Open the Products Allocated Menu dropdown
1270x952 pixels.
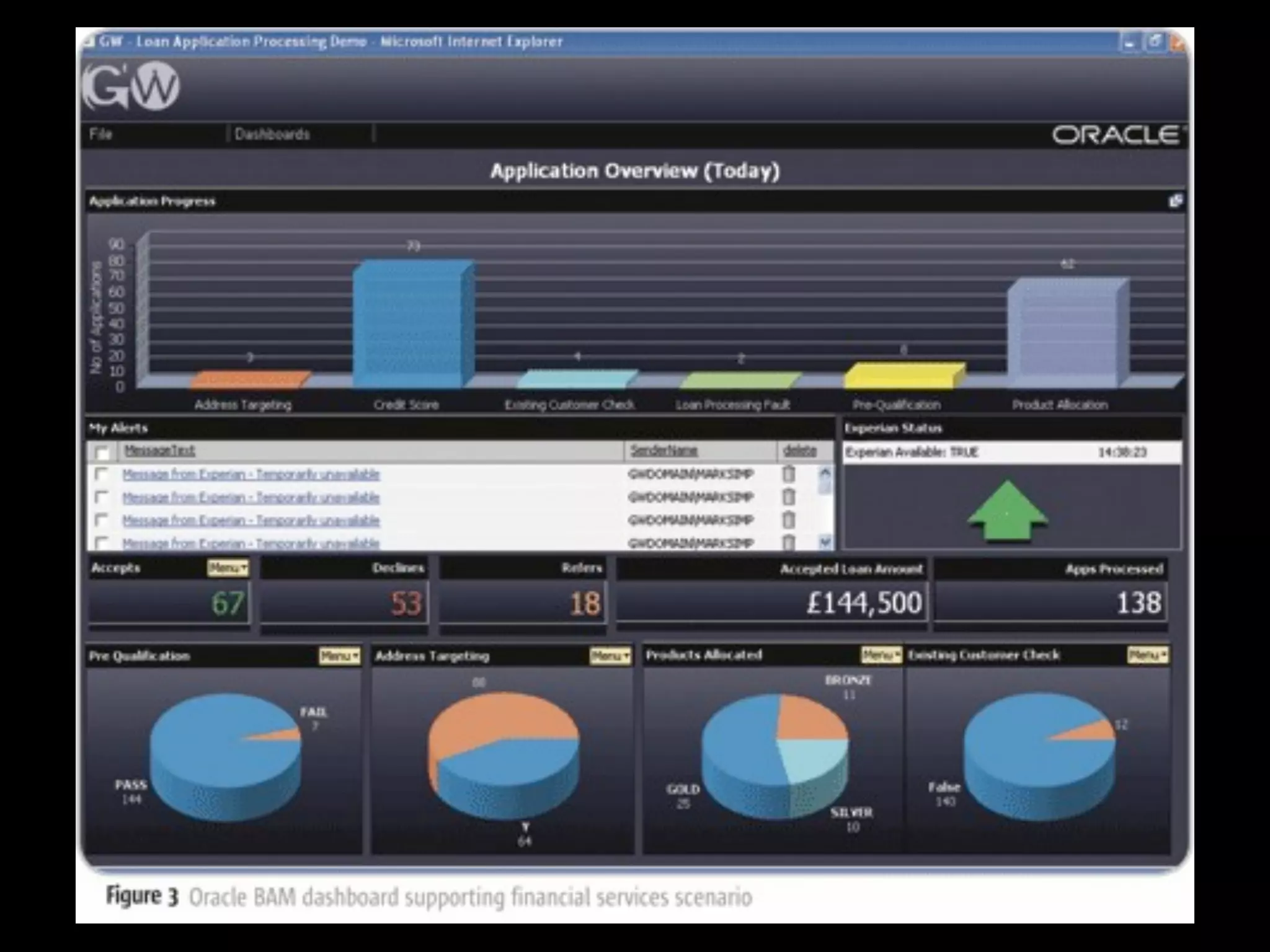(881, 654)
